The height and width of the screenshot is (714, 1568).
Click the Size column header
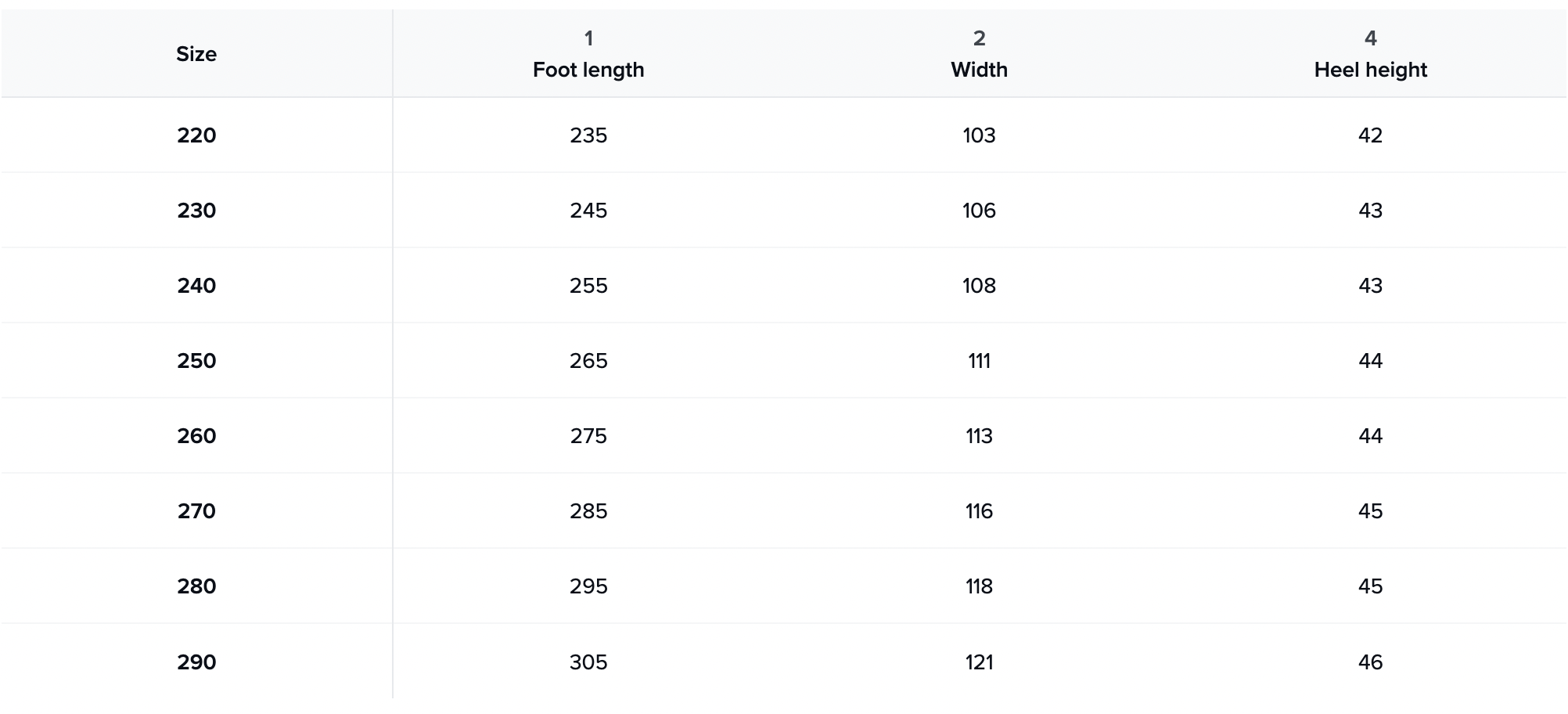(196, 54)
